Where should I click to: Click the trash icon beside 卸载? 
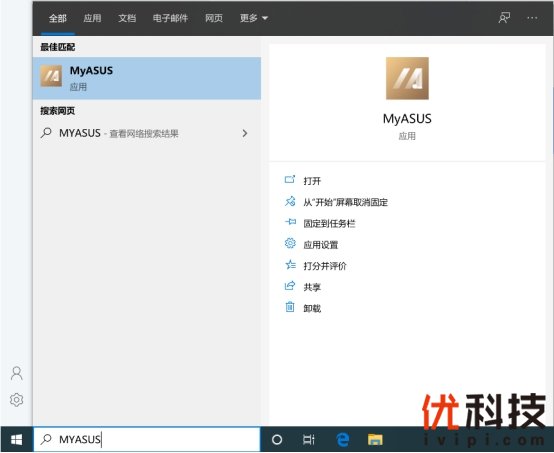[290, 307]
